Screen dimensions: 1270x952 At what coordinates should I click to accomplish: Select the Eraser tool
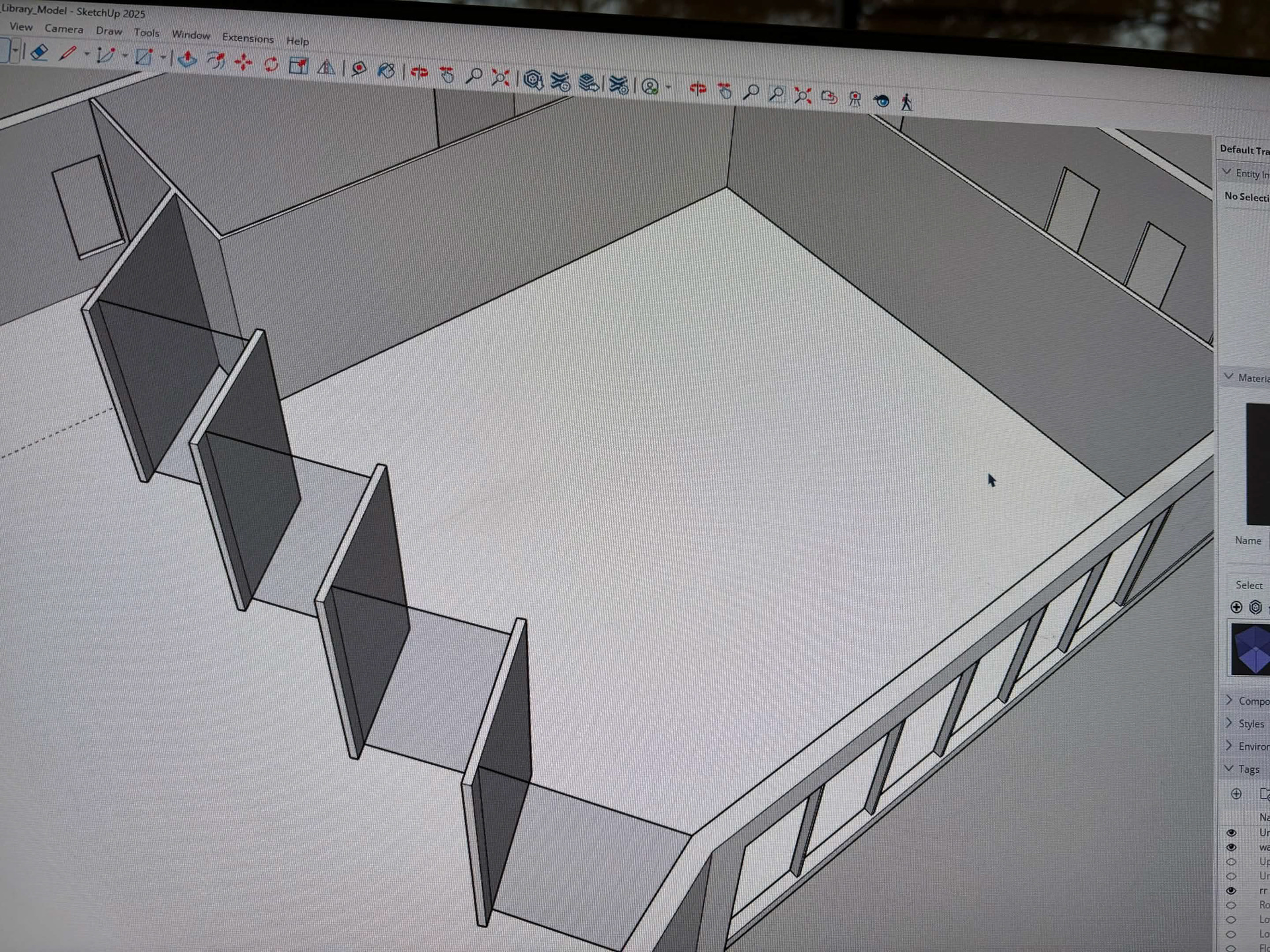pyautogui.click(x=39, y=52)
